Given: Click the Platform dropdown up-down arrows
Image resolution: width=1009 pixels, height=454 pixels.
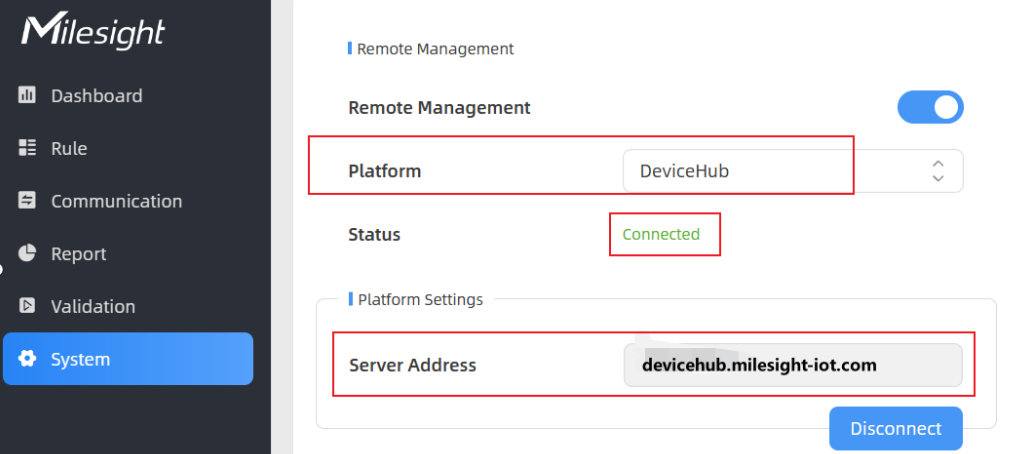Looking at the screenshot, I should coord(938,171).
